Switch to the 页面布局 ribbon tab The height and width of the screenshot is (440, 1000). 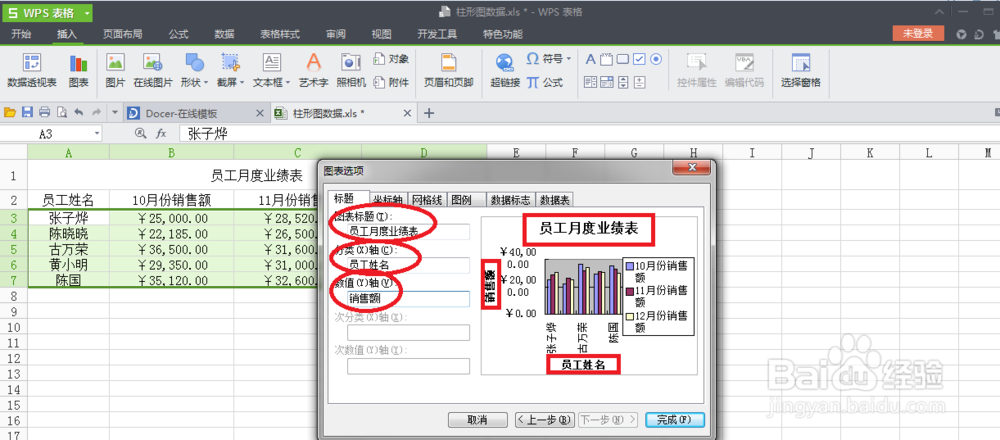click(122, 34)
